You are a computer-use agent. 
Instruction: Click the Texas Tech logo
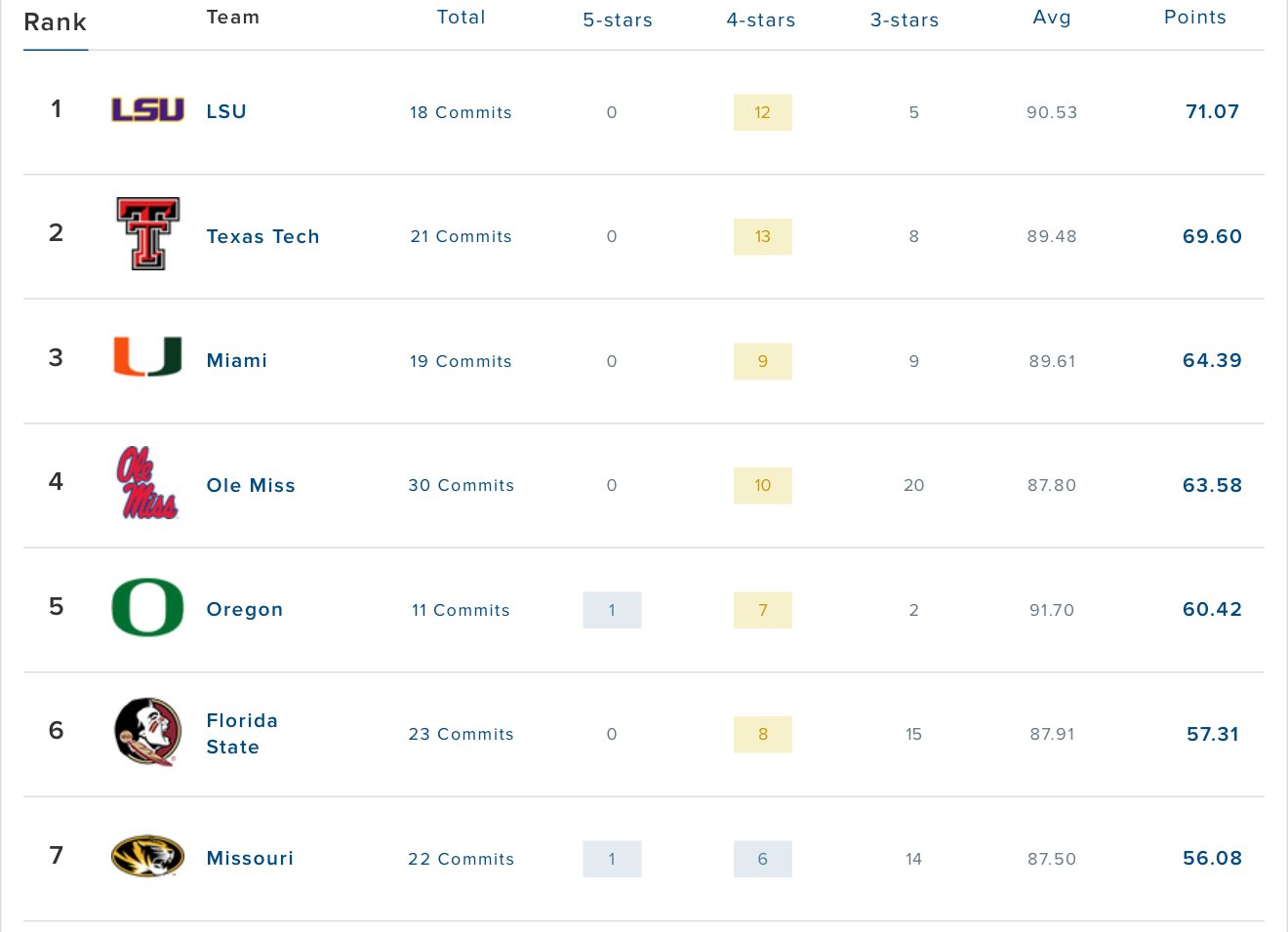[x=147, y=233]
